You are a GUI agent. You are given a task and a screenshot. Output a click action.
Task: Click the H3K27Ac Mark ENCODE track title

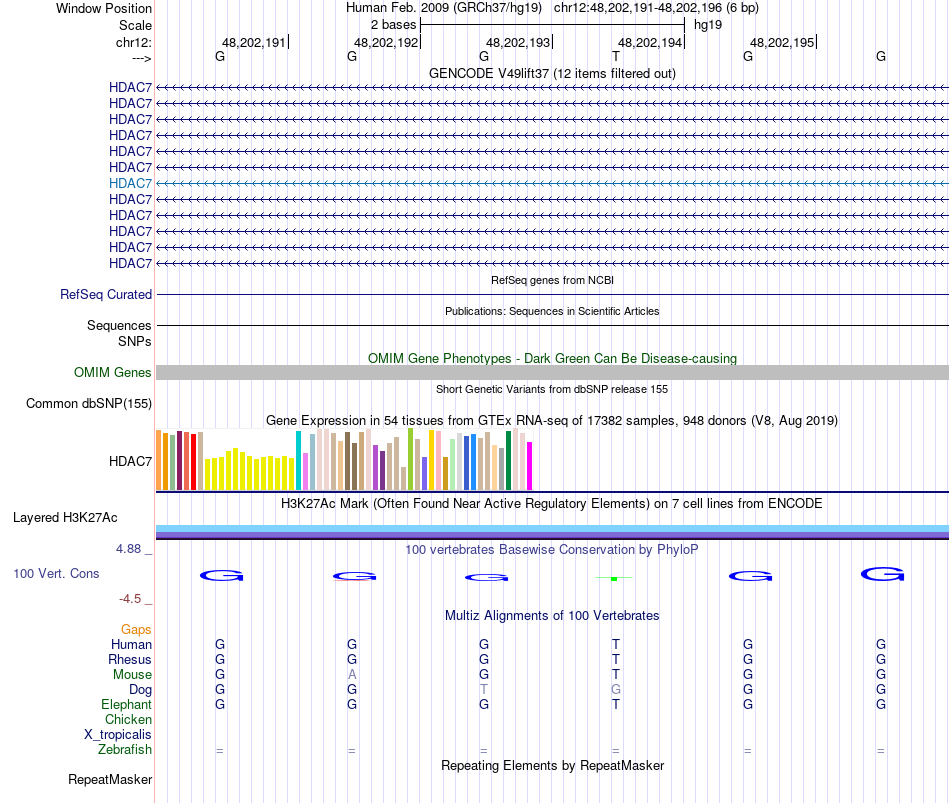coord(552,504)
